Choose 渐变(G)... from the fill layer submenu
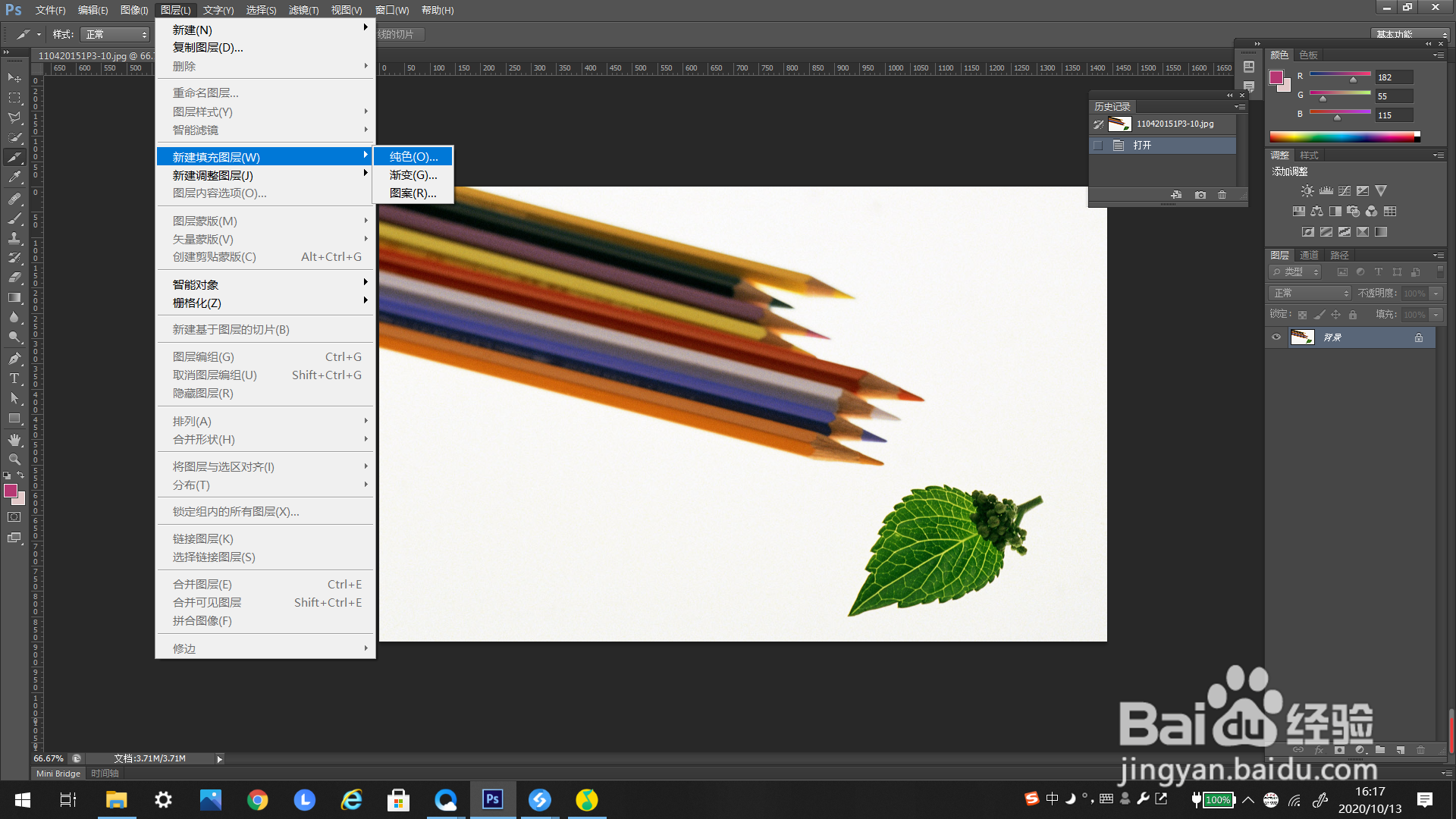The height and width of the screenshot is (819, 1456). click(x=413, y=175)
